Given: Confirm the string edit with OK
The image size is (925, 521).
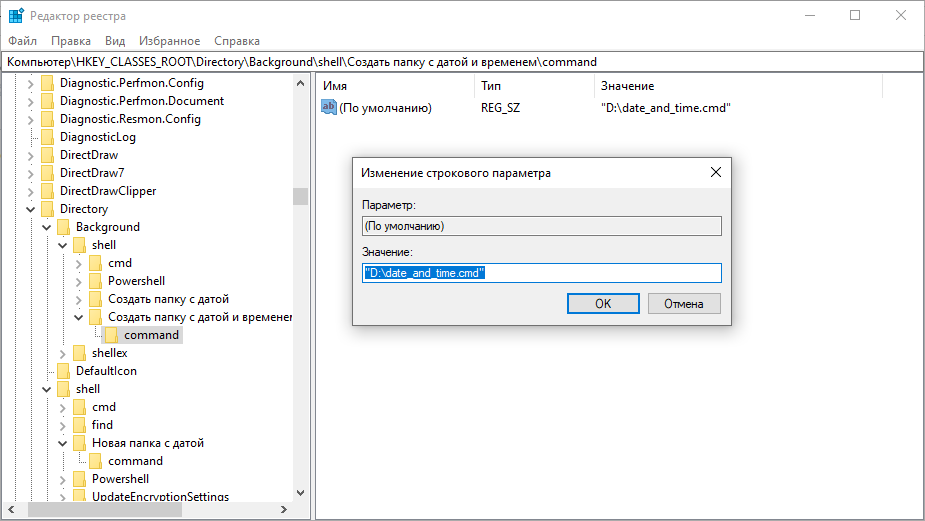Looking at the screenshot, I should pyautogui.click(x=603, y=303).
